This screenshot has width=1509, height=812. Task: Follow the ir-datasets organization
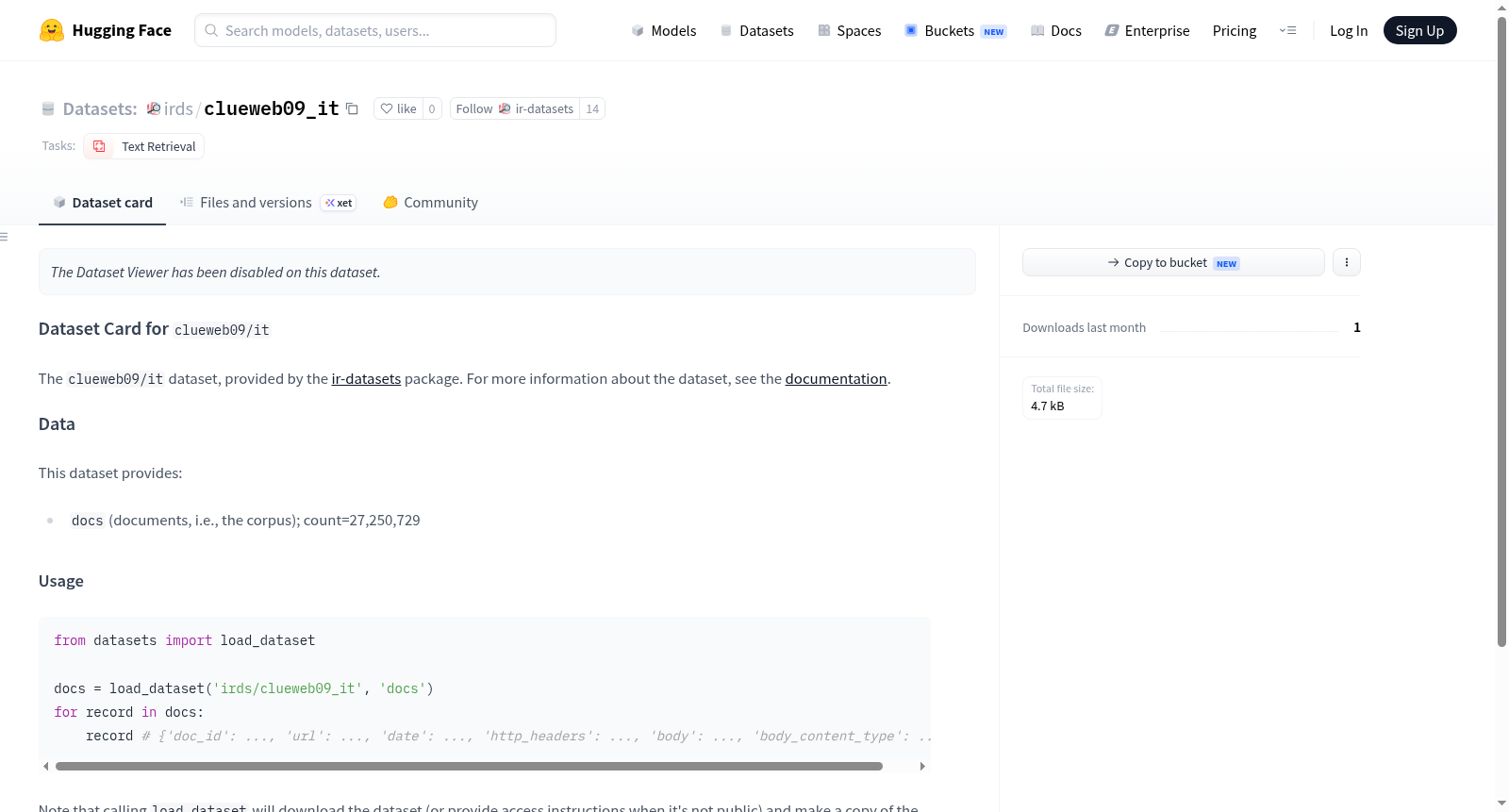point(515,108)
